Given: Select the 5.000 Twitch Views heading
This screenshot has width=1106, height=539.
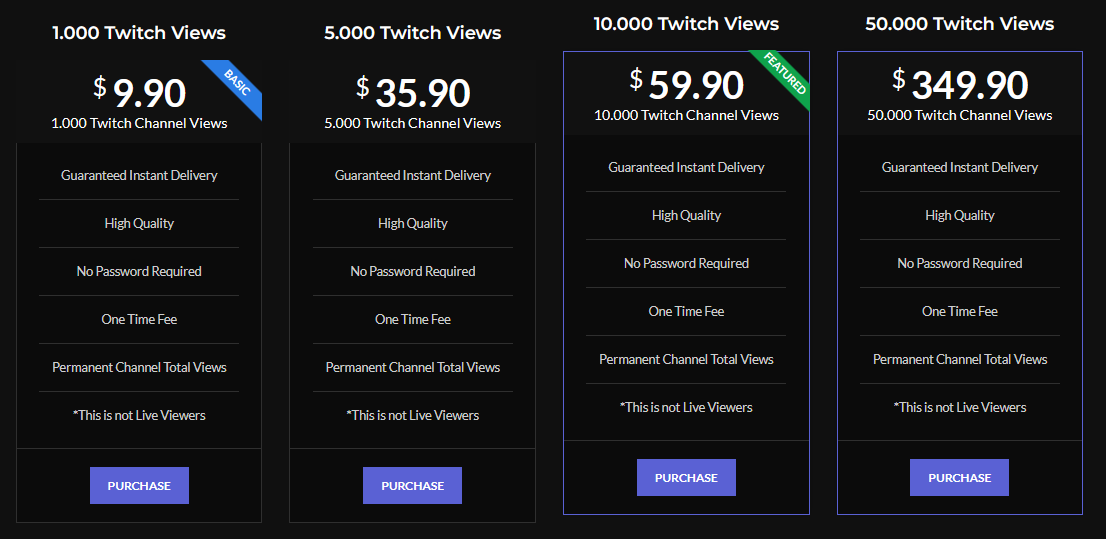Looking at the screenshot, I should point(413,32).
